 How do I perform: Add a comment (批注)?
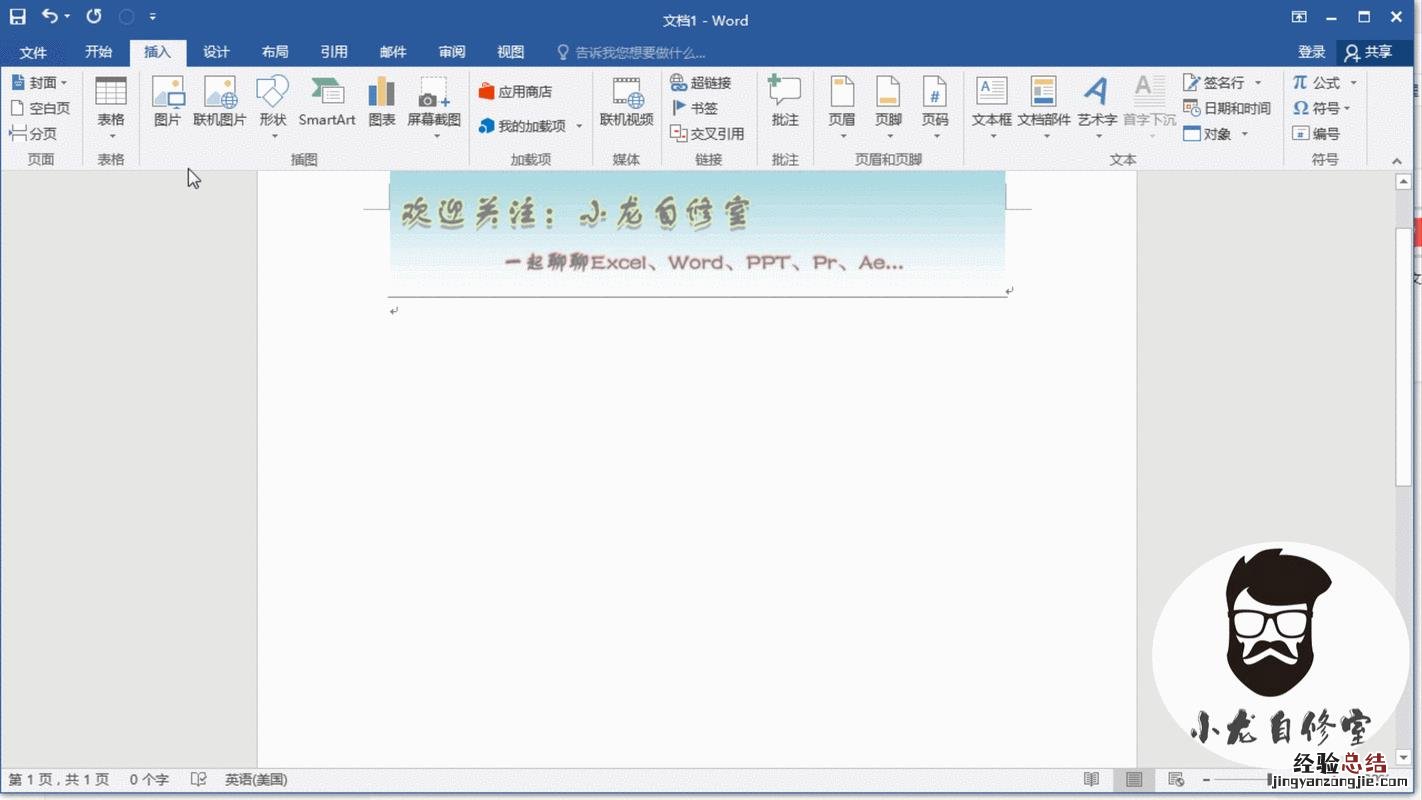[785, 103]
